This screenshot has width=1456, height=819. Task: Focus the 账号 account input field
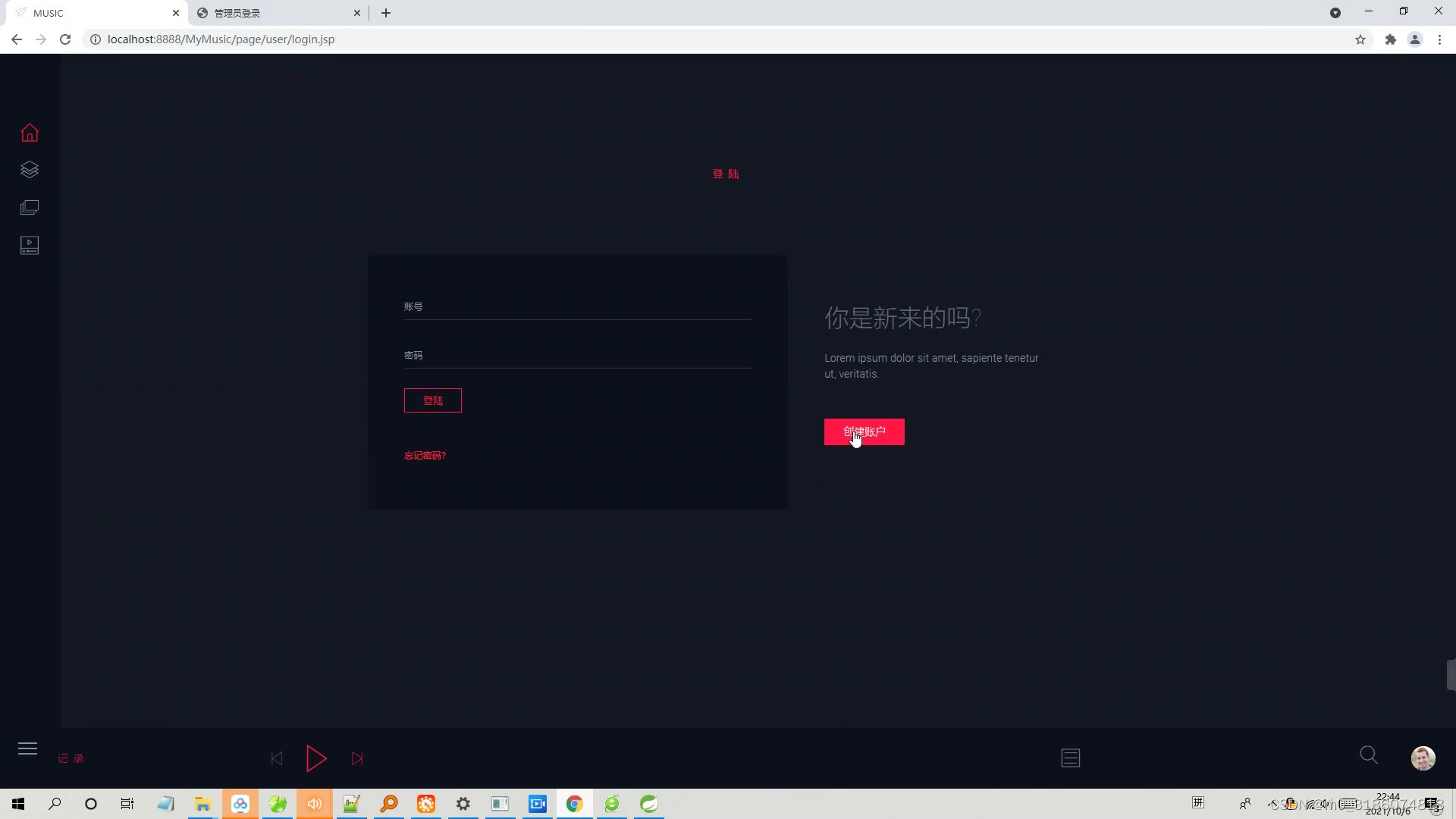coord(578,307)
